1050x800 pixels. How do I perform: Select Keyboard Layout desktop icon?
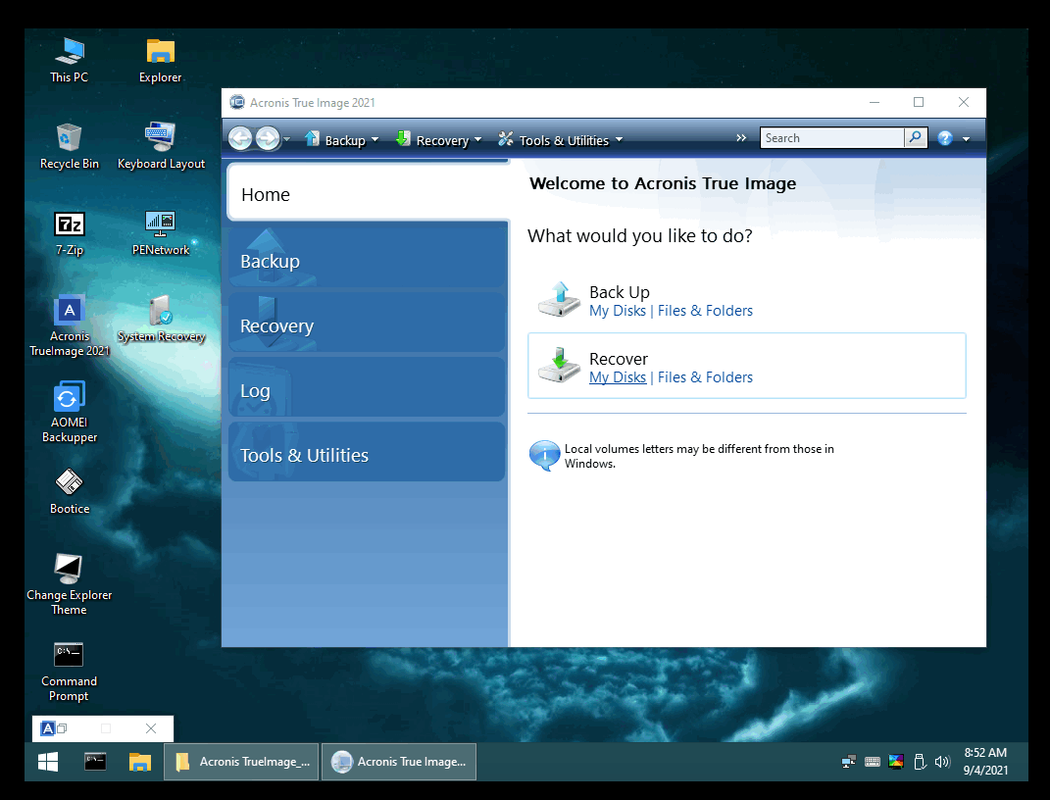coord(161,147)
